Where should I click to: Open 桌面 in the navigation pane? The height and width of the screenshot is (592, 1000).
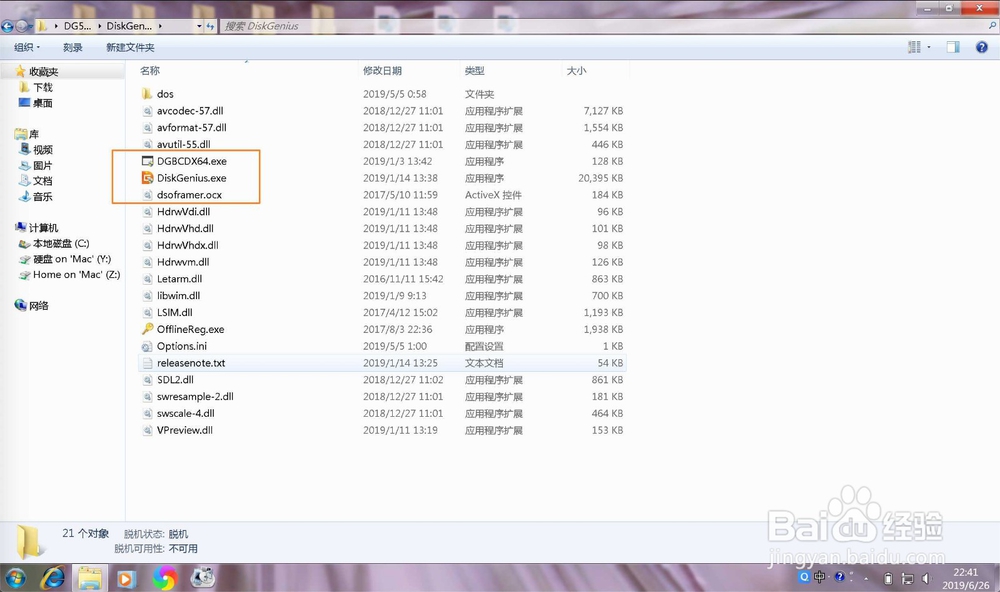43,103
